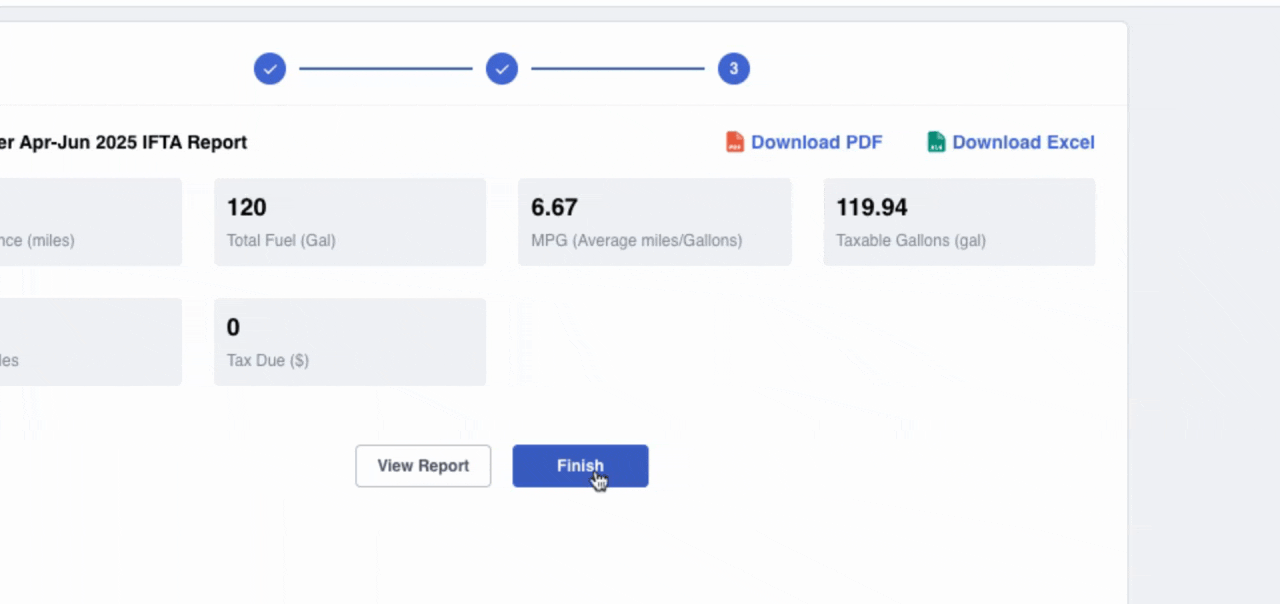Click the MPG (Average miles/Gallons) label
This screenshot has width=1280, height=604.
[x=636, y=240]
